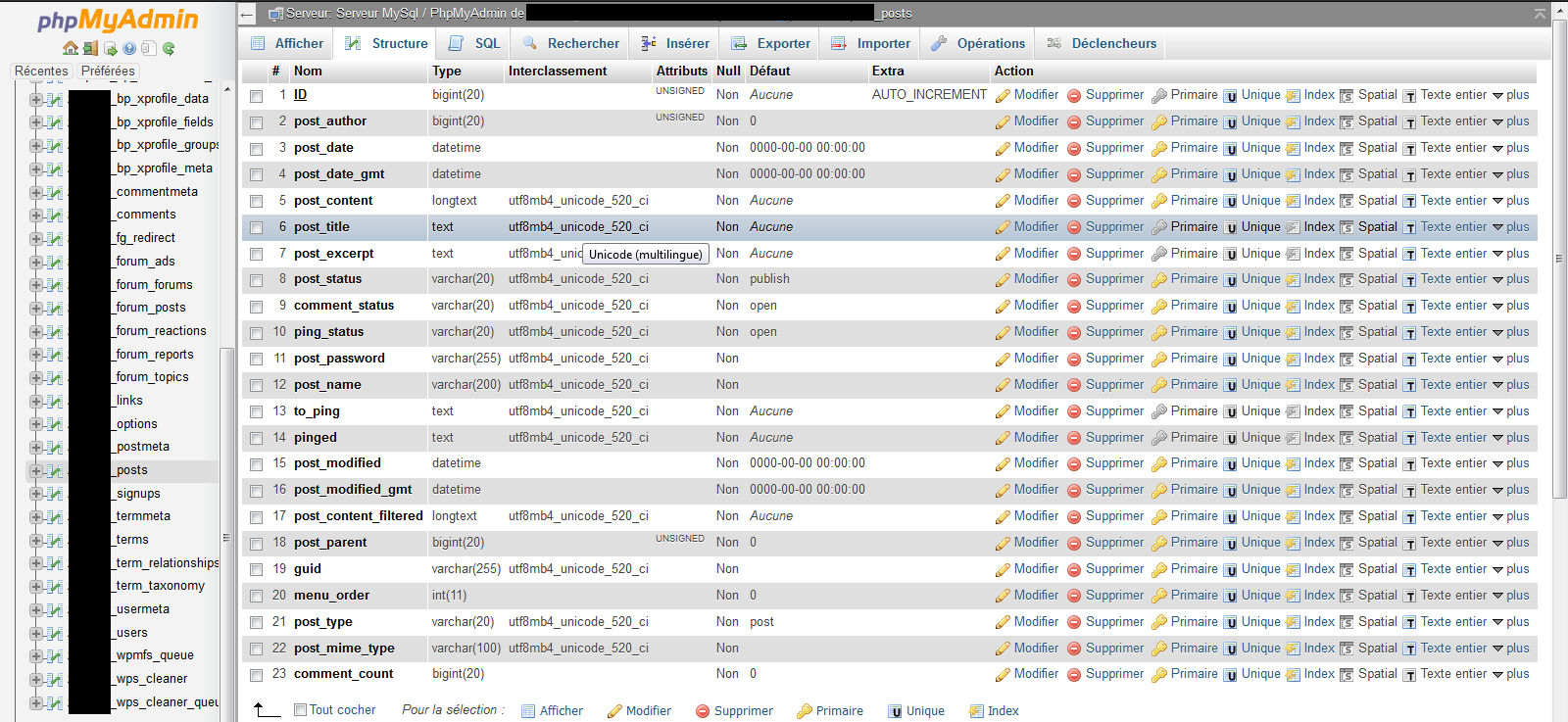Click server icon in the breadcrumb bar
The height and width of the screenshot is (722, 1568).
click(x=275, y=14)
